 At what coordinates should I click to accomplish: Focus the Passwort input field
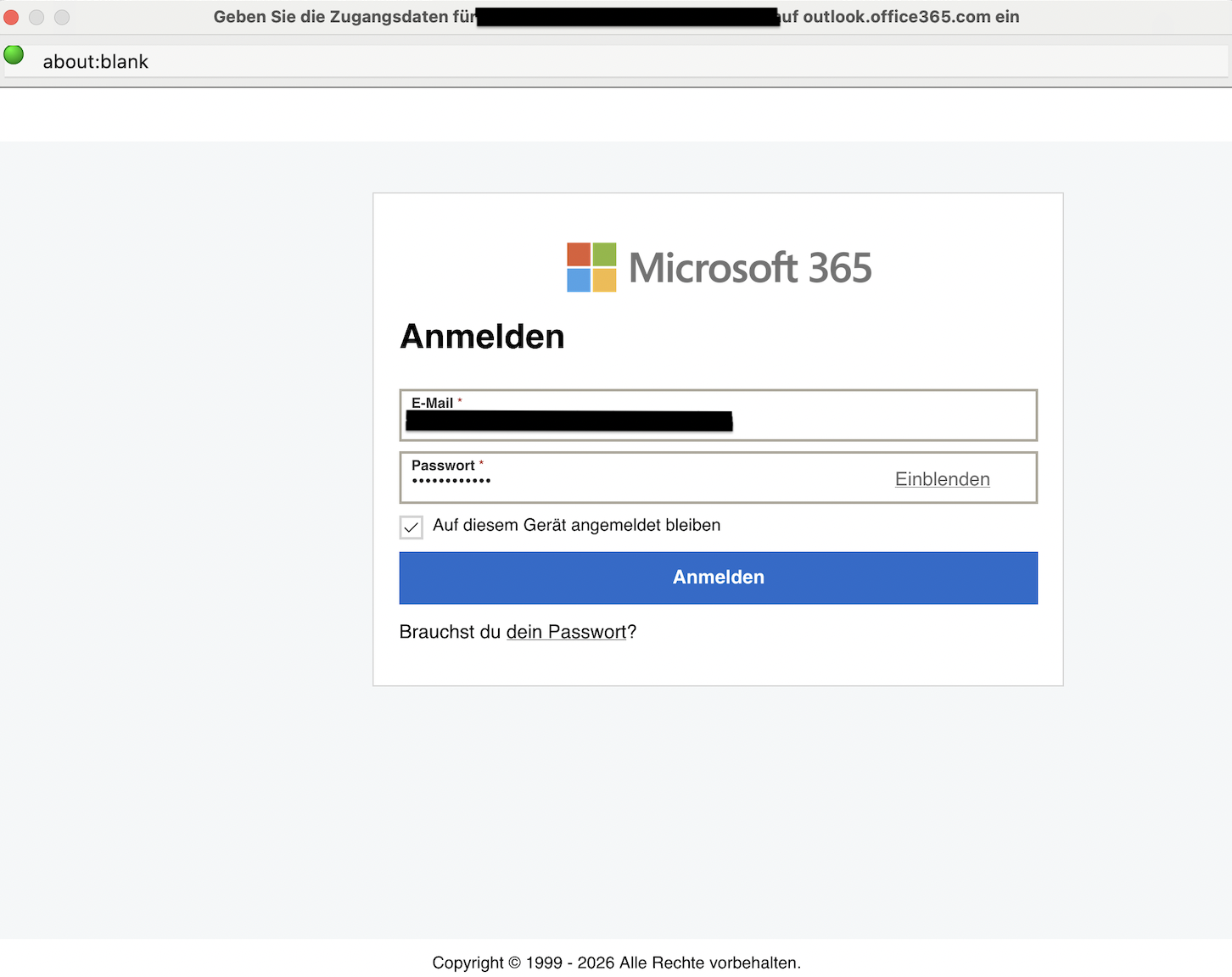tap(719, 477)
